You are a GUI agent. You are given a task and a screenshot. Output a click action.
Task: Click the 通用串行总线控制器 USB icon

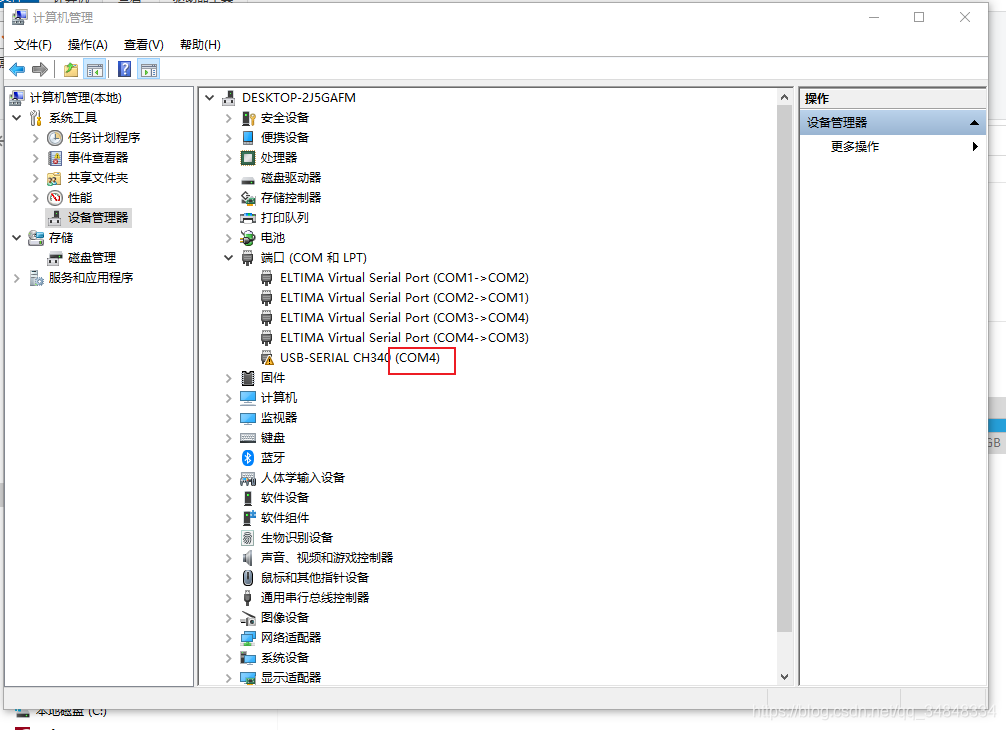tap(248, 597)
